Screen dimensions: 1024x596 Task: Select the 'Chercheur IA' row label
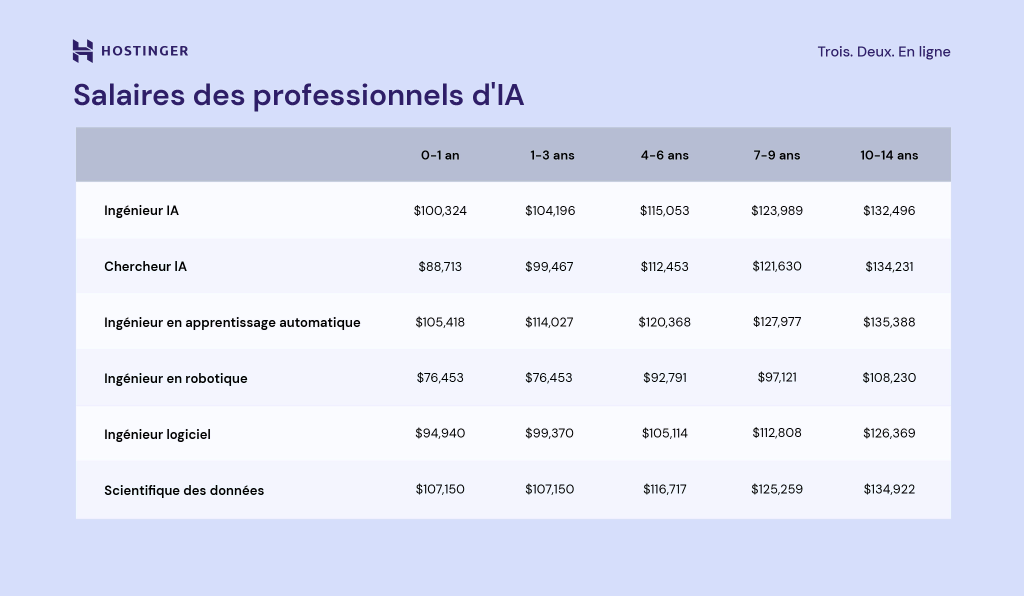(145, 267)
